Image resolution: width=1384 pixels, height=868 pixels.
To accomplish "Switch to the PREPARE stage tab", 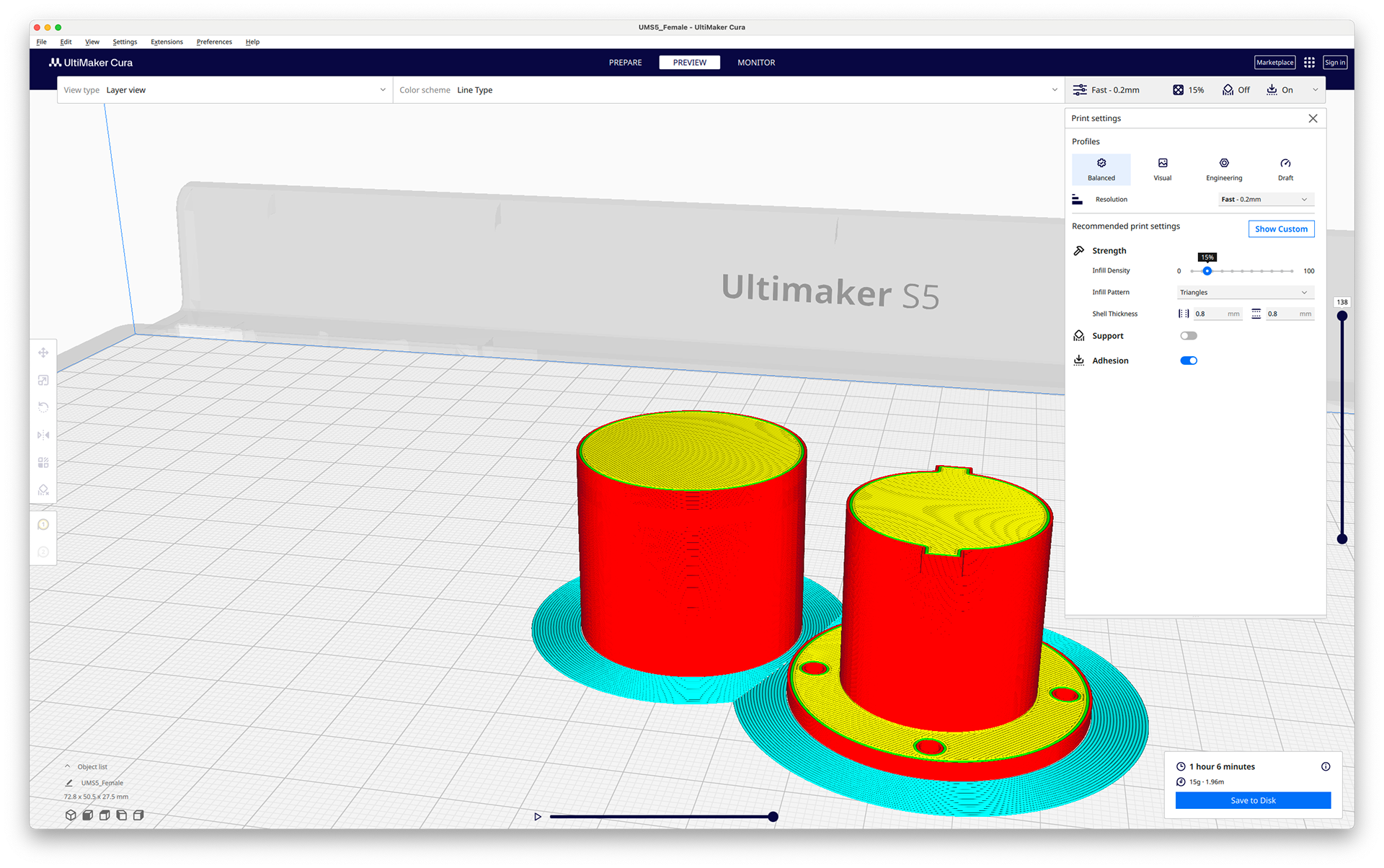I will tap(625, 63).
